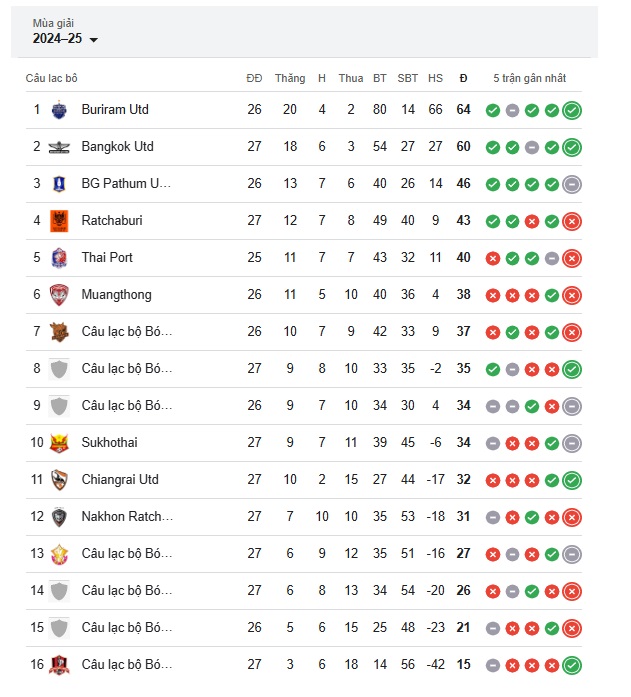
Task: Click the Chiangrai Utd club crest
Action: tap(59, 480)
